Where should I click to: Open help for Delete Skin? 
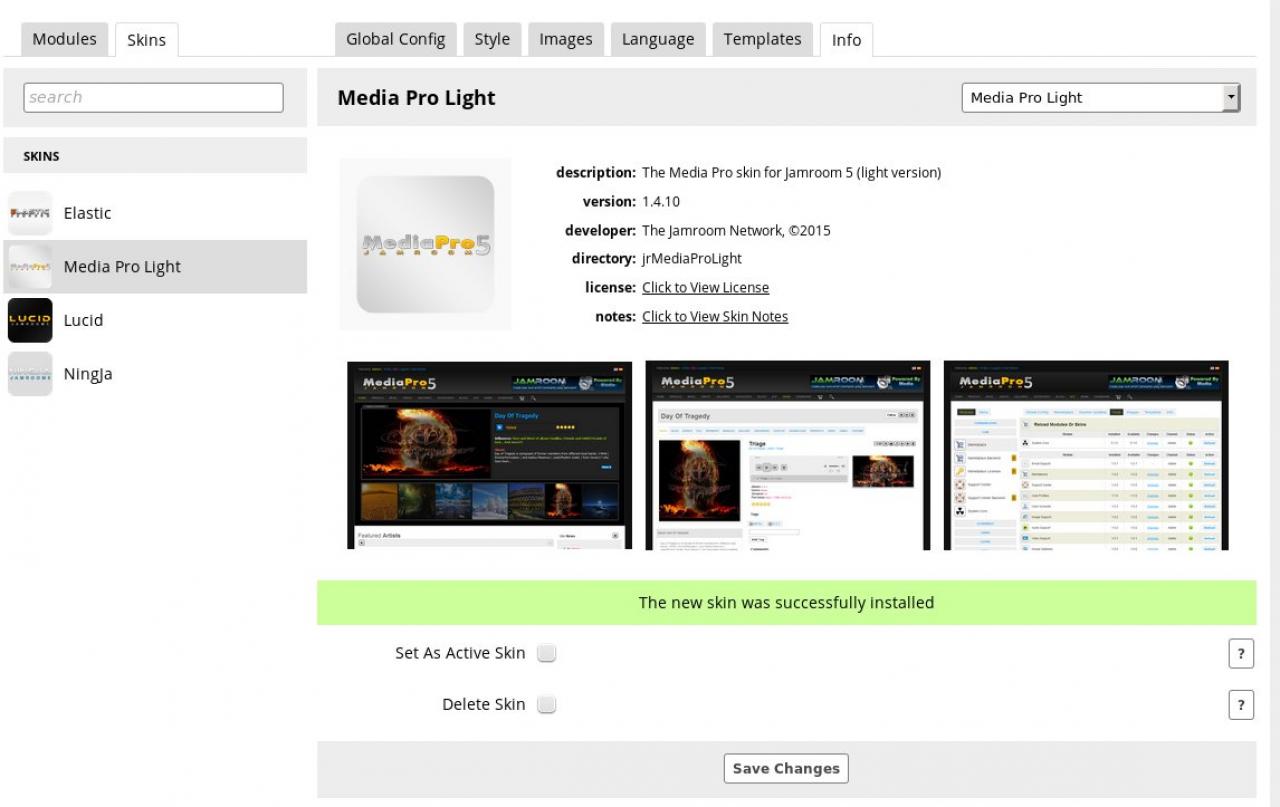[1240, 705]
